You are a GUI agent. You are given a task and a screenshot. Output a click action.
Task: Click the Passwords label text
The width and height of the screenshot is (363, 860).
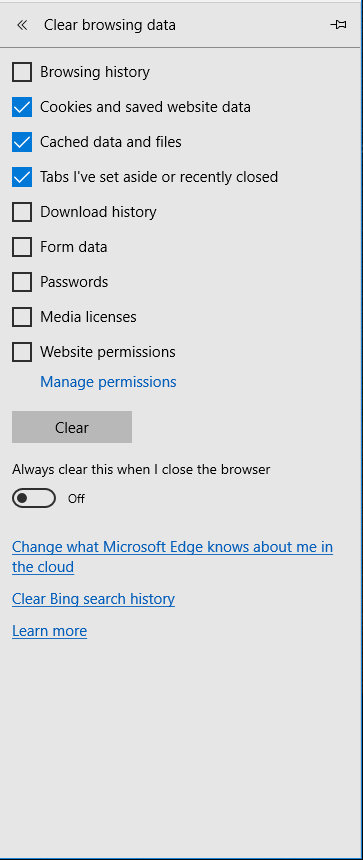(x=74, y=282)
